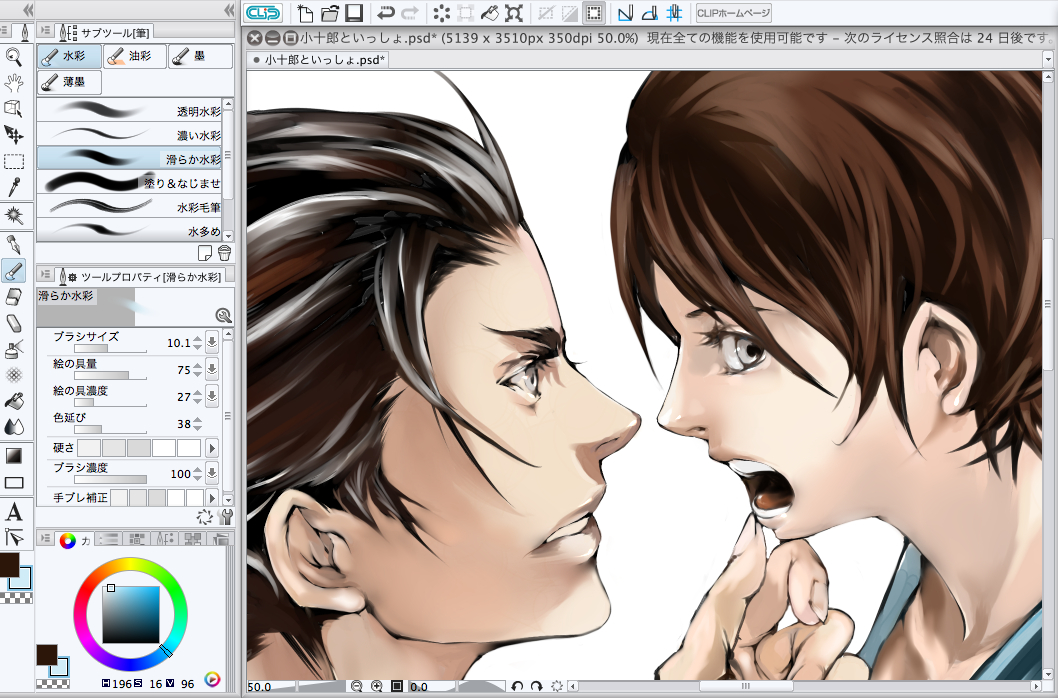Choose the 塗り&なじませ brush
This screenshot has width=1058, height=698.
(129, 182)
